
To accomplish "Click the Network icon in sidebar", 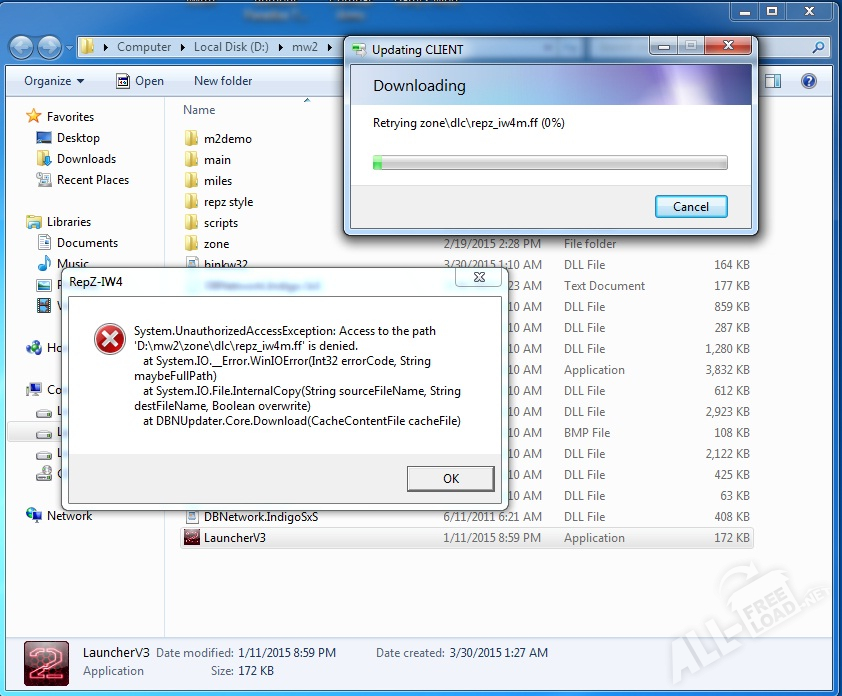I will [34, 516].
